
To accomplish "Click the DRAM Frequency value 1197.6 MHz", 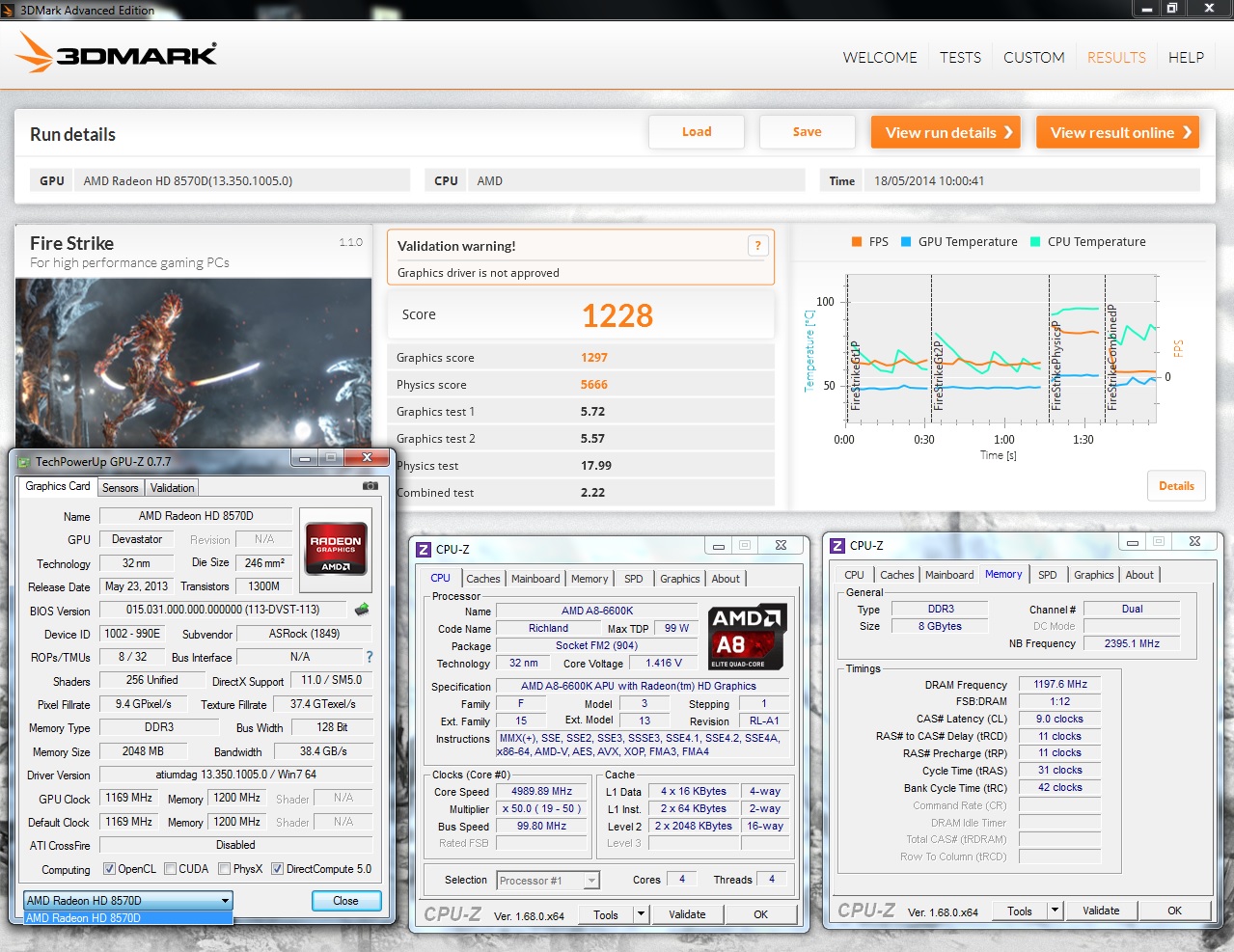I will coord(1060,684).
